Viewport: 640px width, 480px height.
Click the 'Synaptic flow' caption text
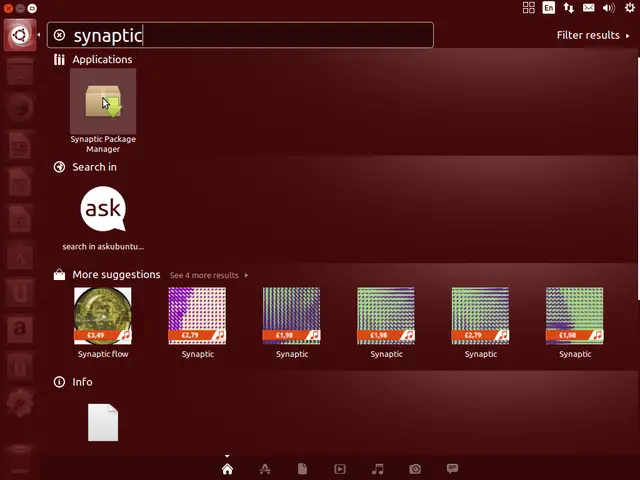point(103,354)
